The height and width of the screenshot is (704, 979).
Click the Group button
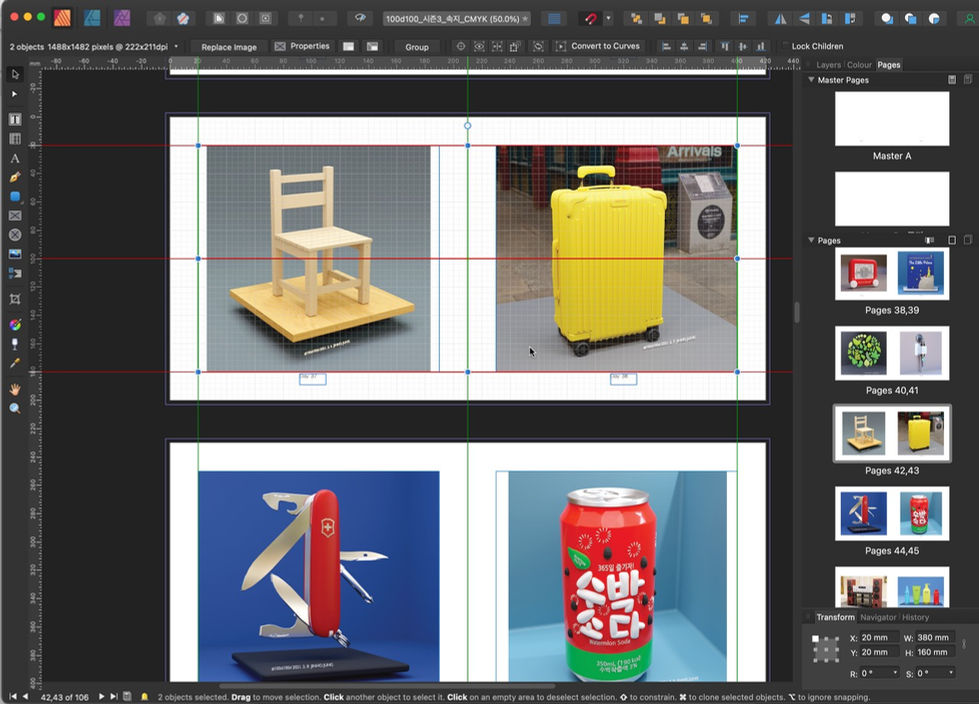416,47
